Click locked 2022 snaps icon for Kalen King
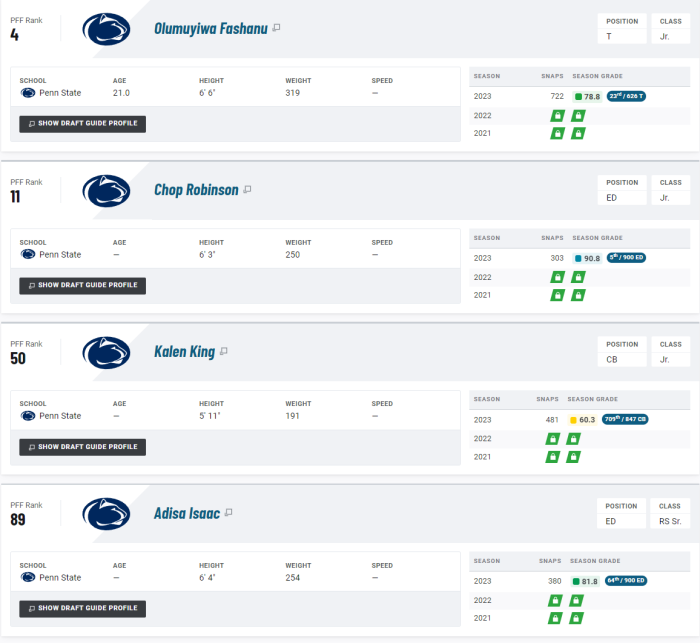The image size is (700, 643). click(x=552, y=439)
